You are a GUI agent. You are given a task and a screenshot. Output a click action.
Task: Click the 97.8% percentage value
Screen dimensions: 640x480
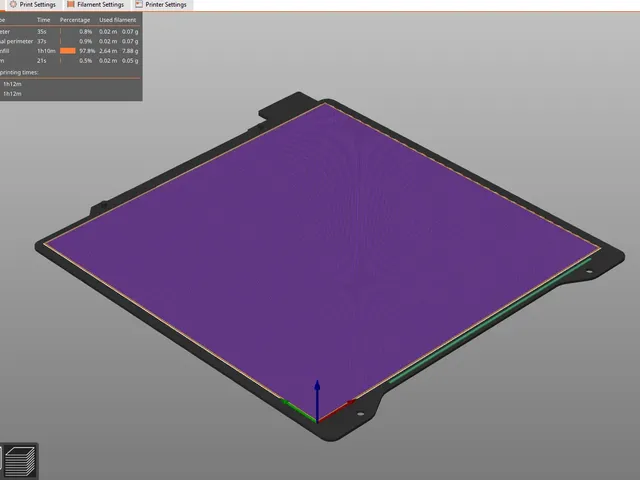pyautogui.click(x=87, y=51)
